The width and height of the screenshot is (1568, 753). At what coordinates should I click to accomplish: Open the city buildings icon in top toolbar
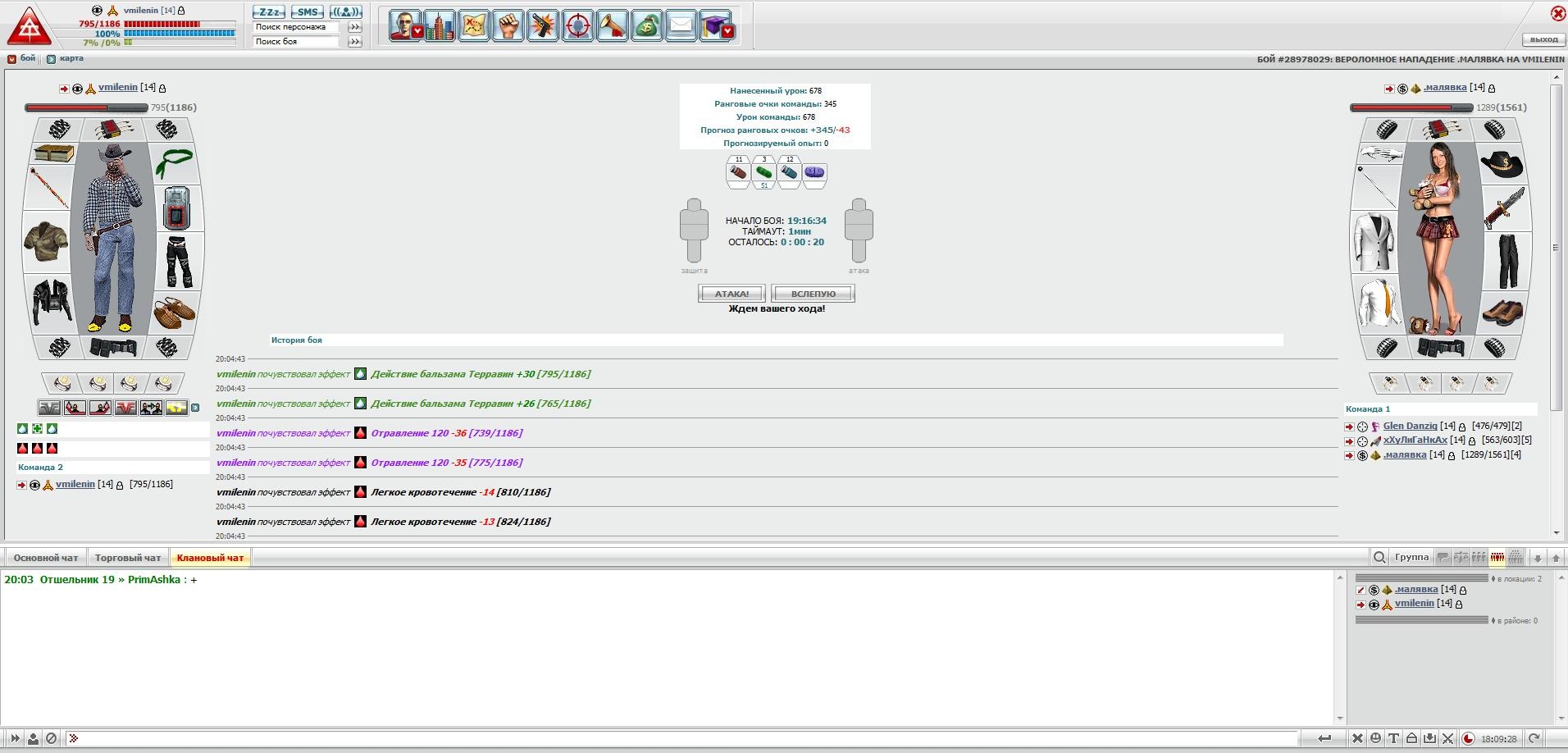tap(440, 26)
